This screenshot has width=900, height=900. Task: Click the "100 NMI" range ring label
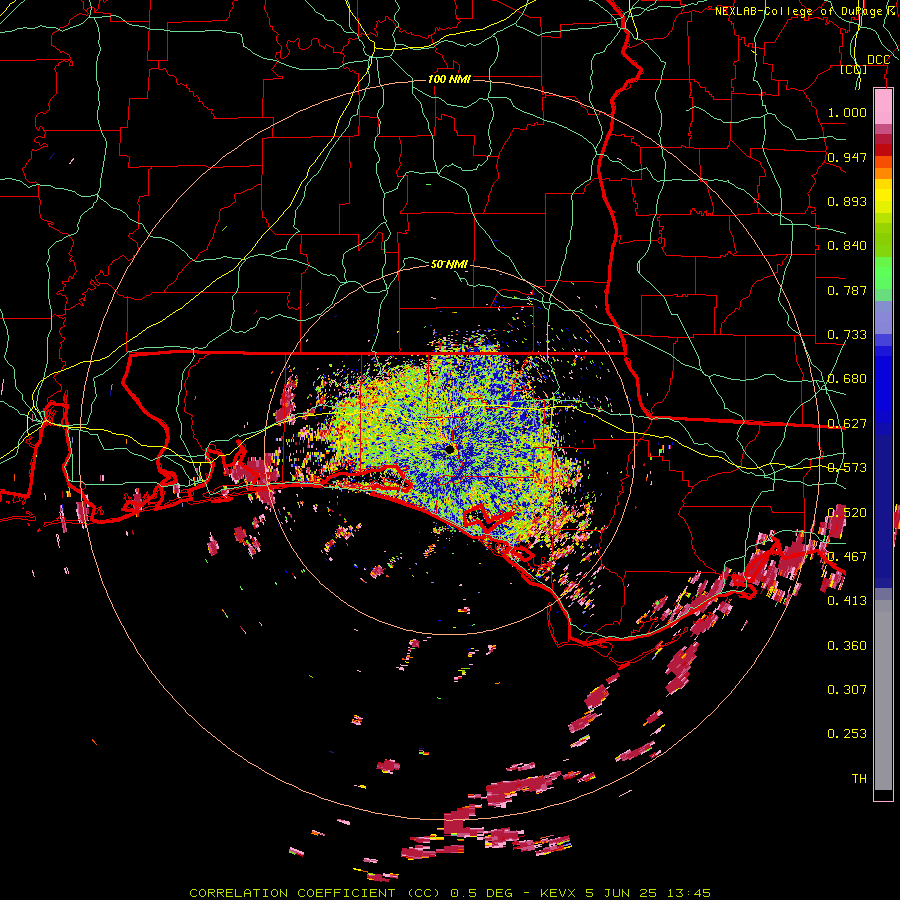[x=449, y=79]
